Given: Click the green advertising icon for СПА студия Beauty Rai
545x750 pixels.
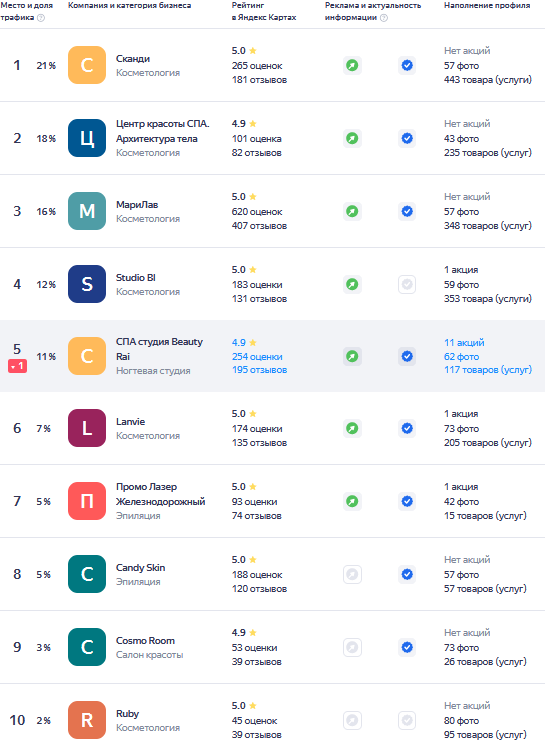Looking at the screenshot, I should point(352,356).
